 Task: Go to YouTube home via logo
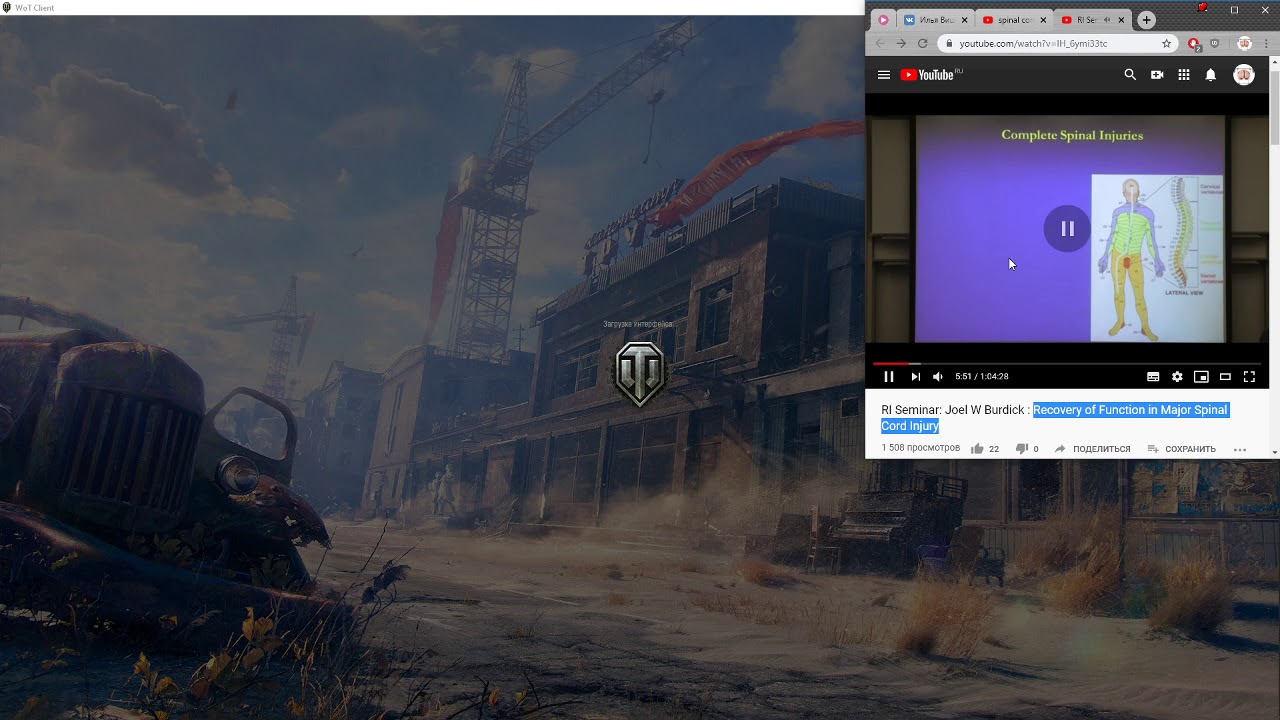click(x=931, y=75)
